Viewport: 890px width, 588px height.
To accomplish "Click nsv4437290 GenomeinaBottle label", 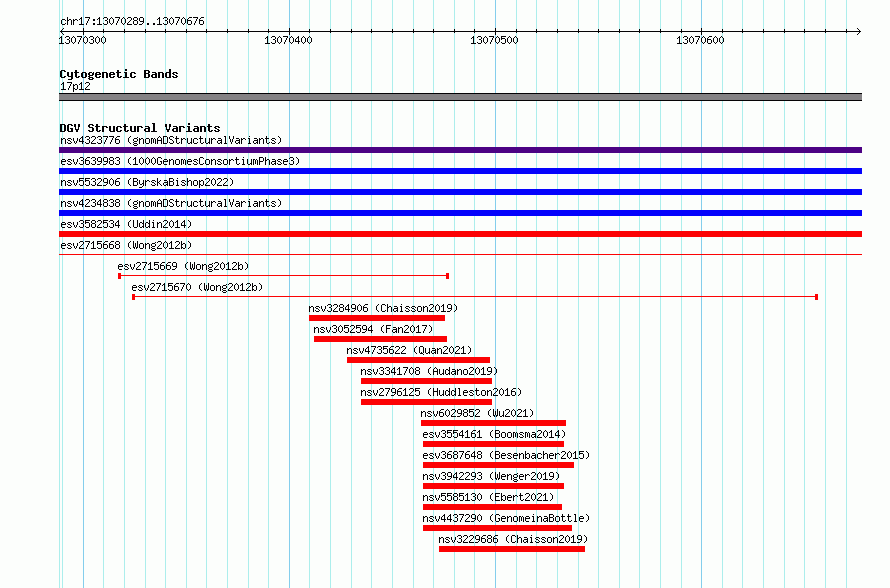I will tap(506, 518).
